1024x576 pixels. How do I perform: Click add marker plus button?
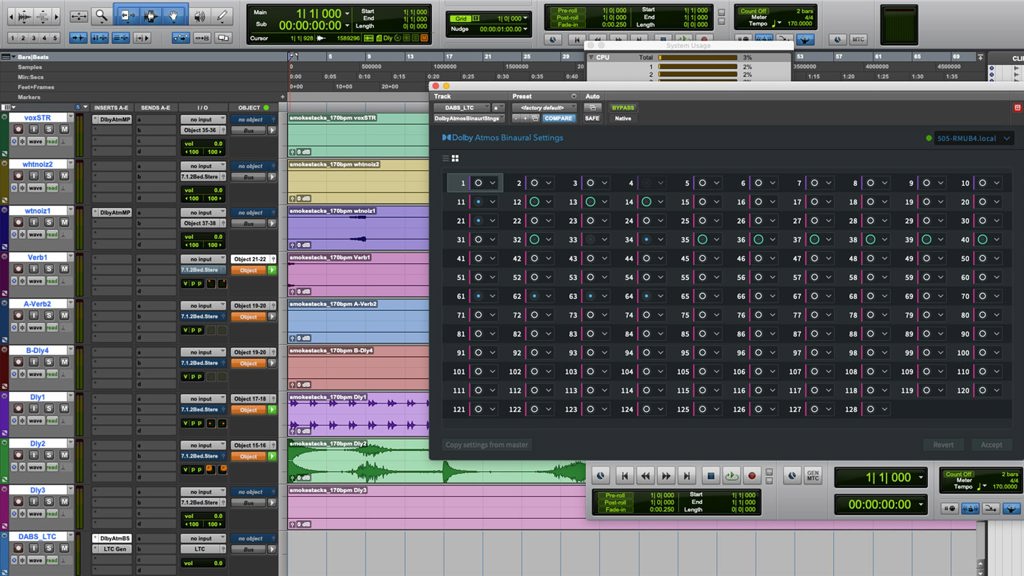point(283,97)
